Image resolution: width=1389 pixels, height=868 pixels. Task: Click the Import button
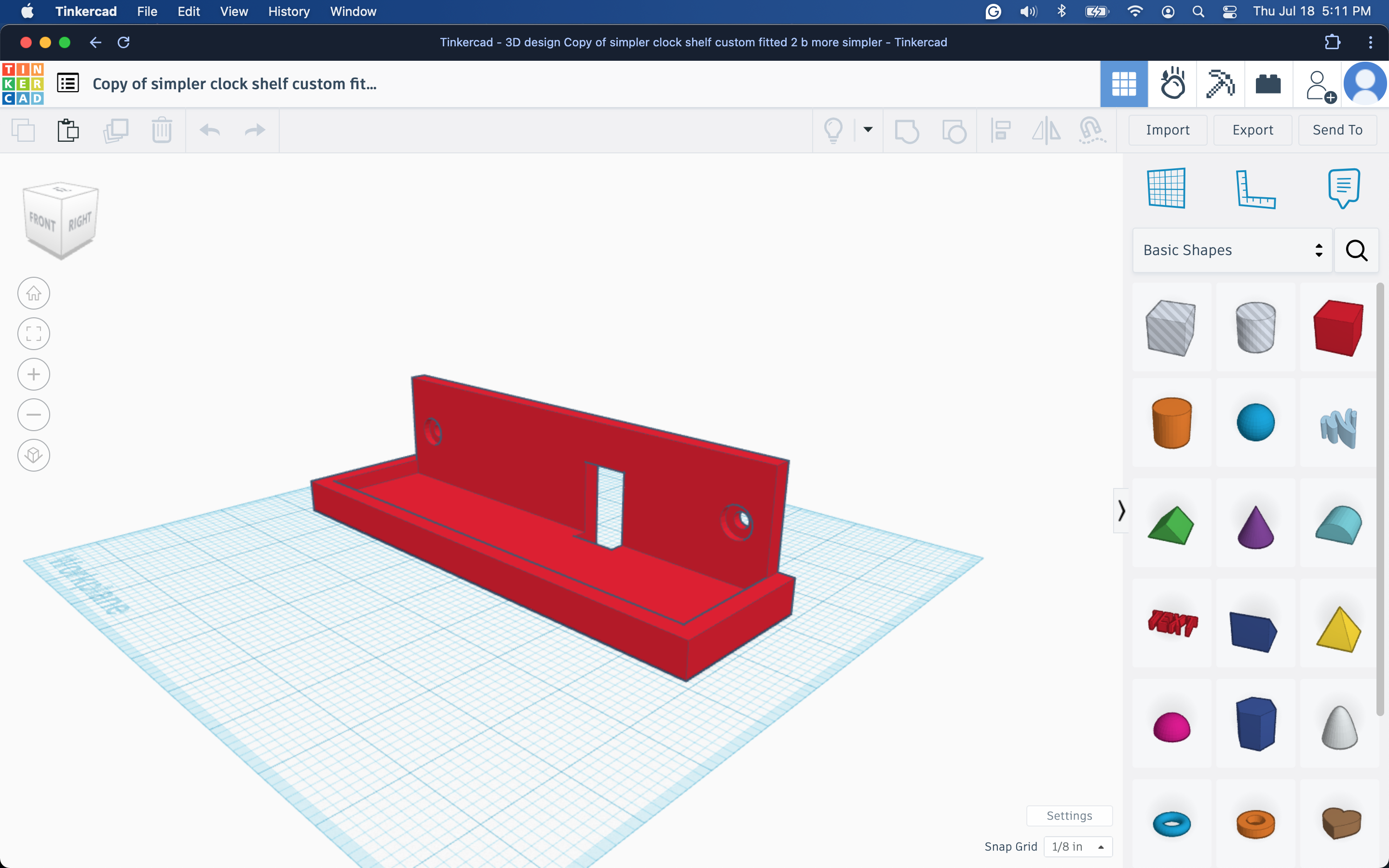1168,130
